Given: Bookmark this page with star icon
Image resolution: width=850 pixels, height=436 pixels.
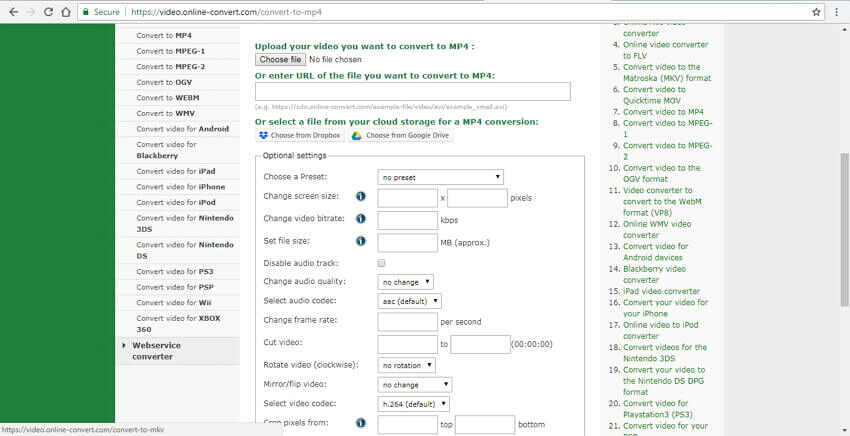Looking at the screenshot, I should pyautogui.click(x=816, y=12).
